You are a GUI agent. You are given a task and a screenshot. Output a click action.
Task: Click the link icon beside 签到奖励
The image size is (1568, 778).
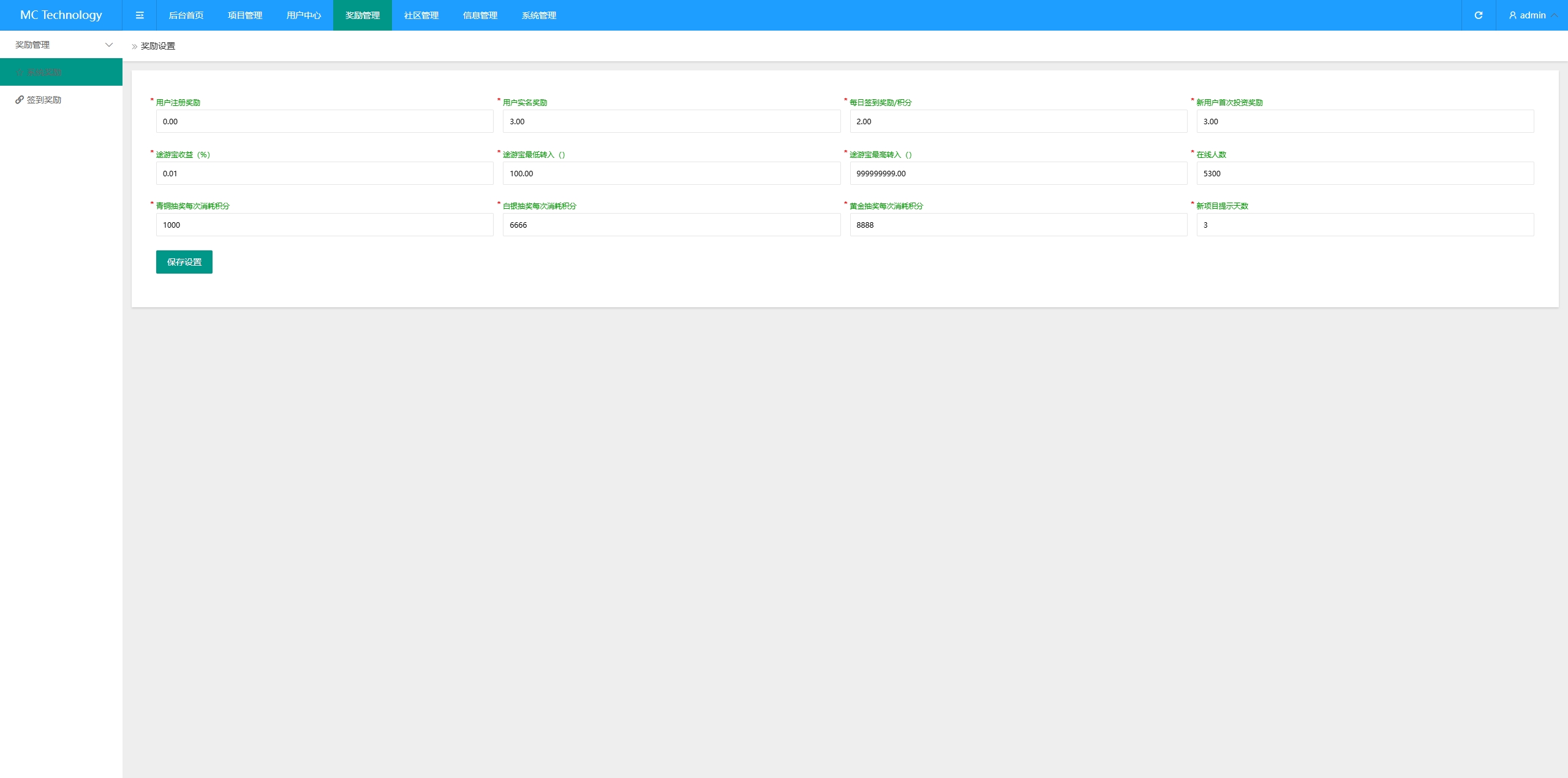click(20, 100)
